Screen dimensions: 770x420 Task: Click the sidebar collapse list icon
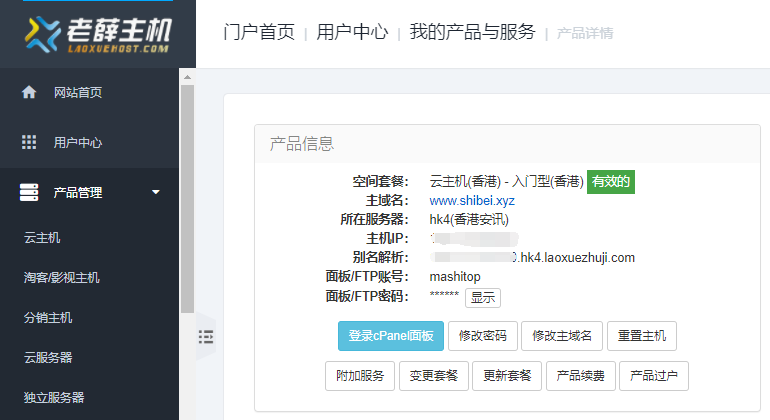(x=206, y=337)
